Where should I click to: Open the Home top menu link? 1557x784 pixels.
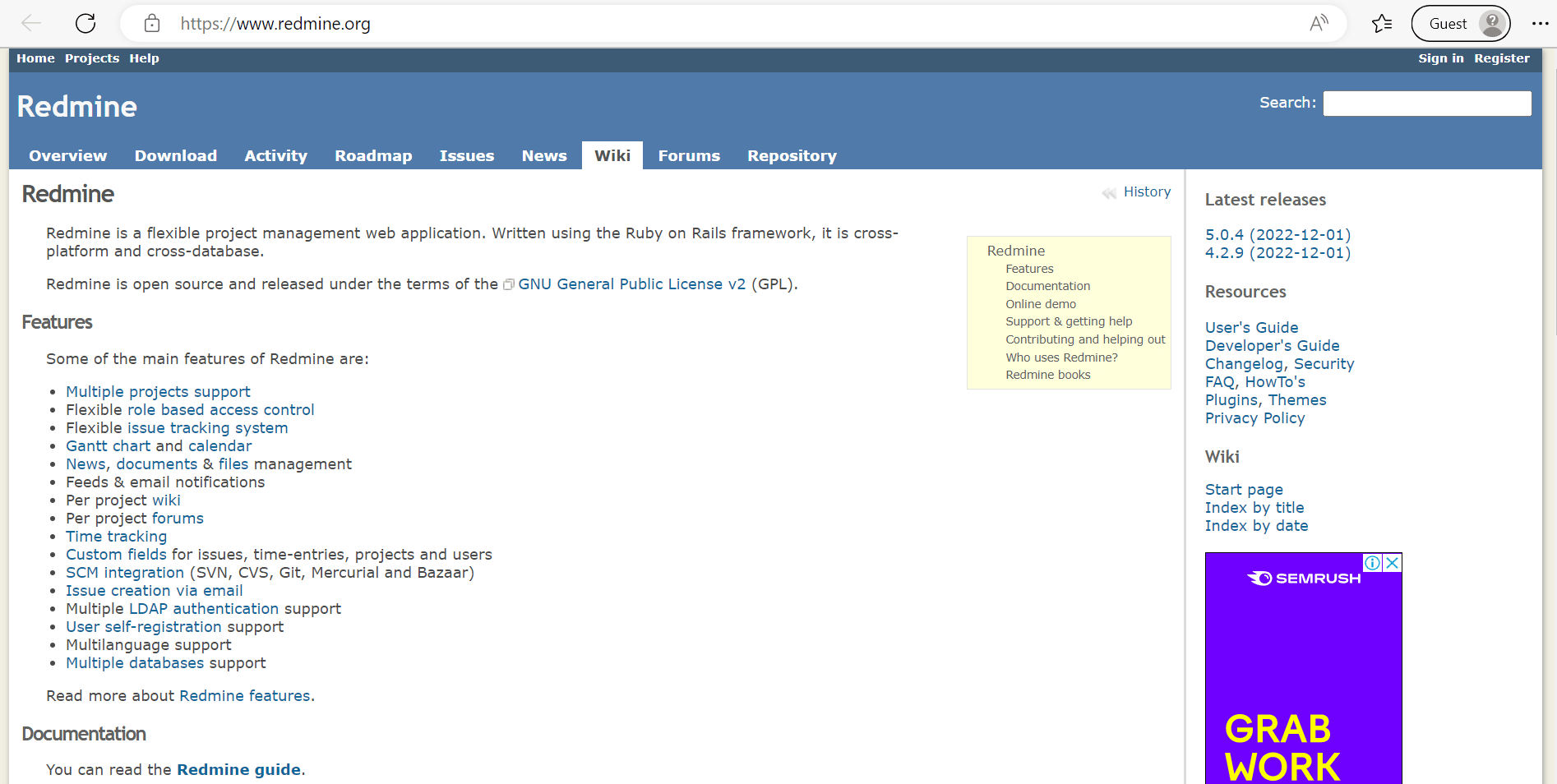[x=35, y=58]
